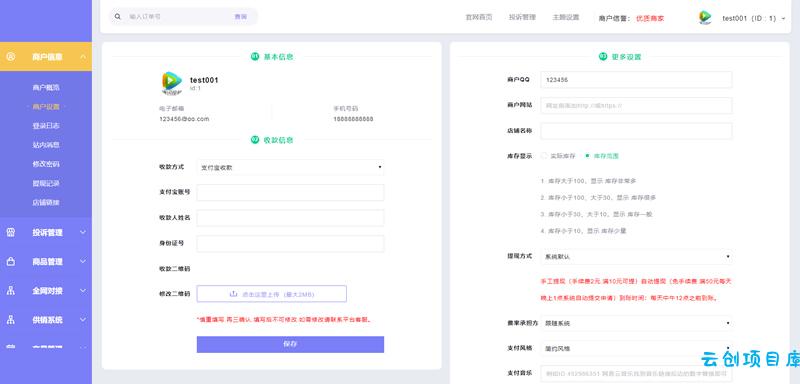Click the purple 保存 save button
The height and width of the screenshot is (384, 800).
[x=290, y=344]
